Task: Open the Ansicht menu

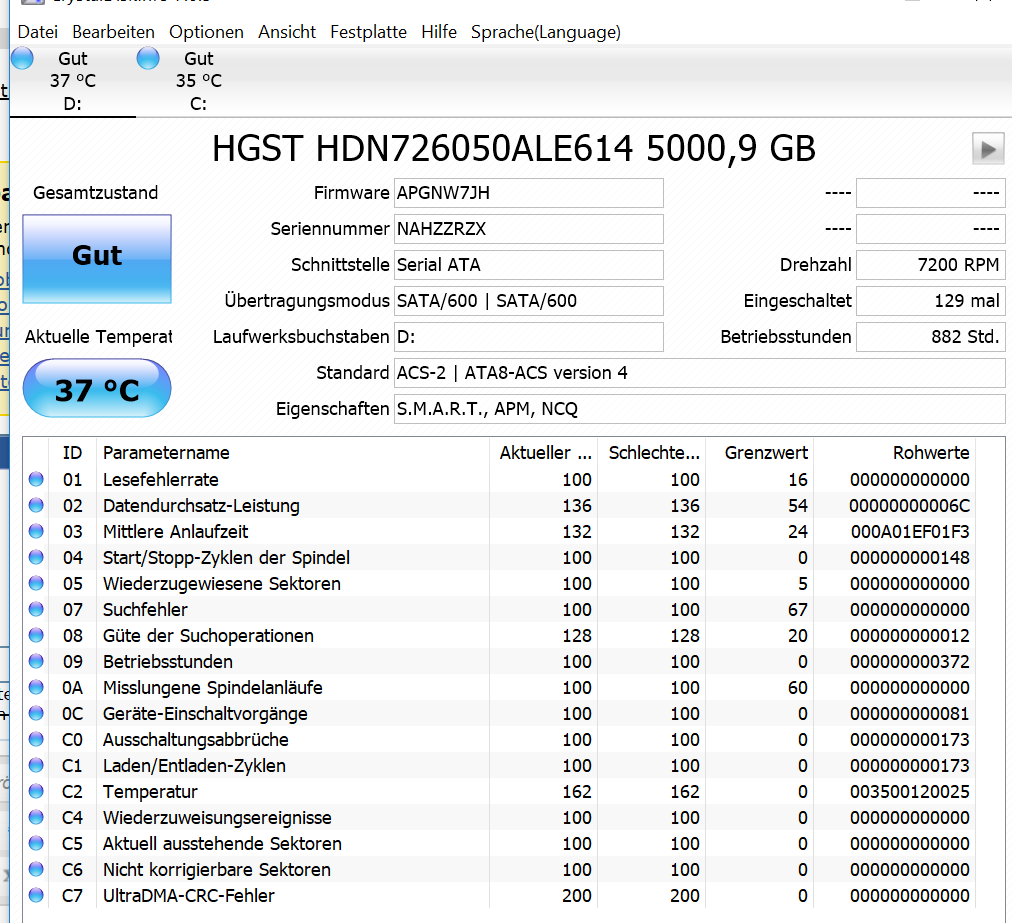Action: pos(287,32)
